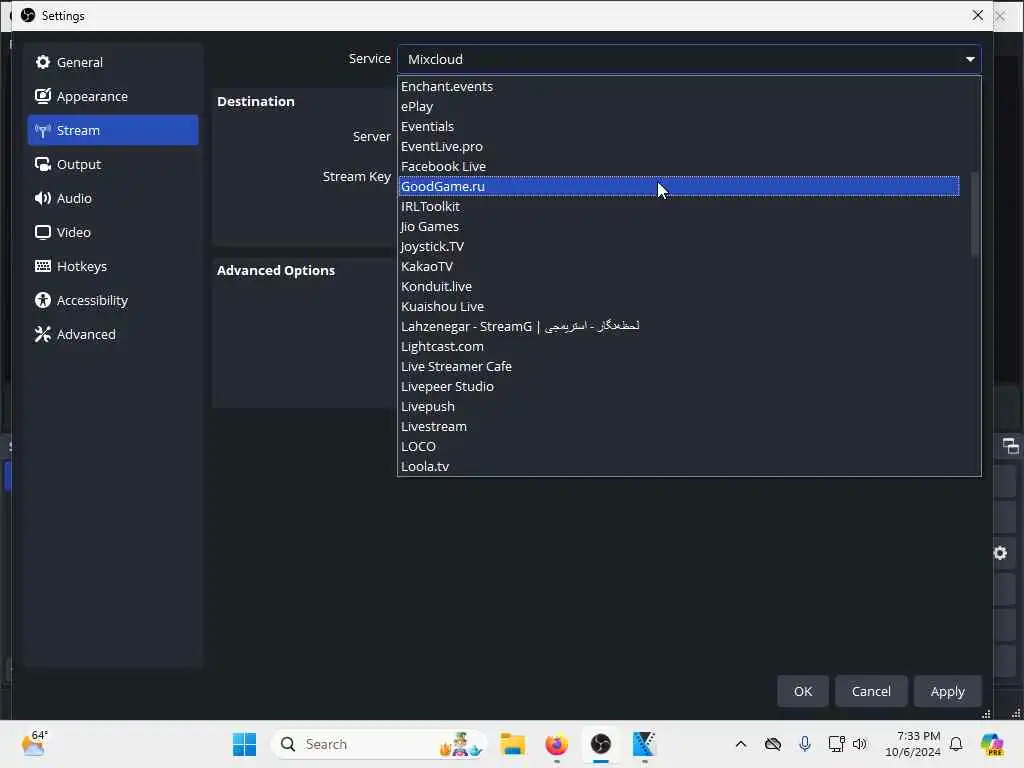
Task: Choose Jio Games in the service list
Action: pos(679,227)
